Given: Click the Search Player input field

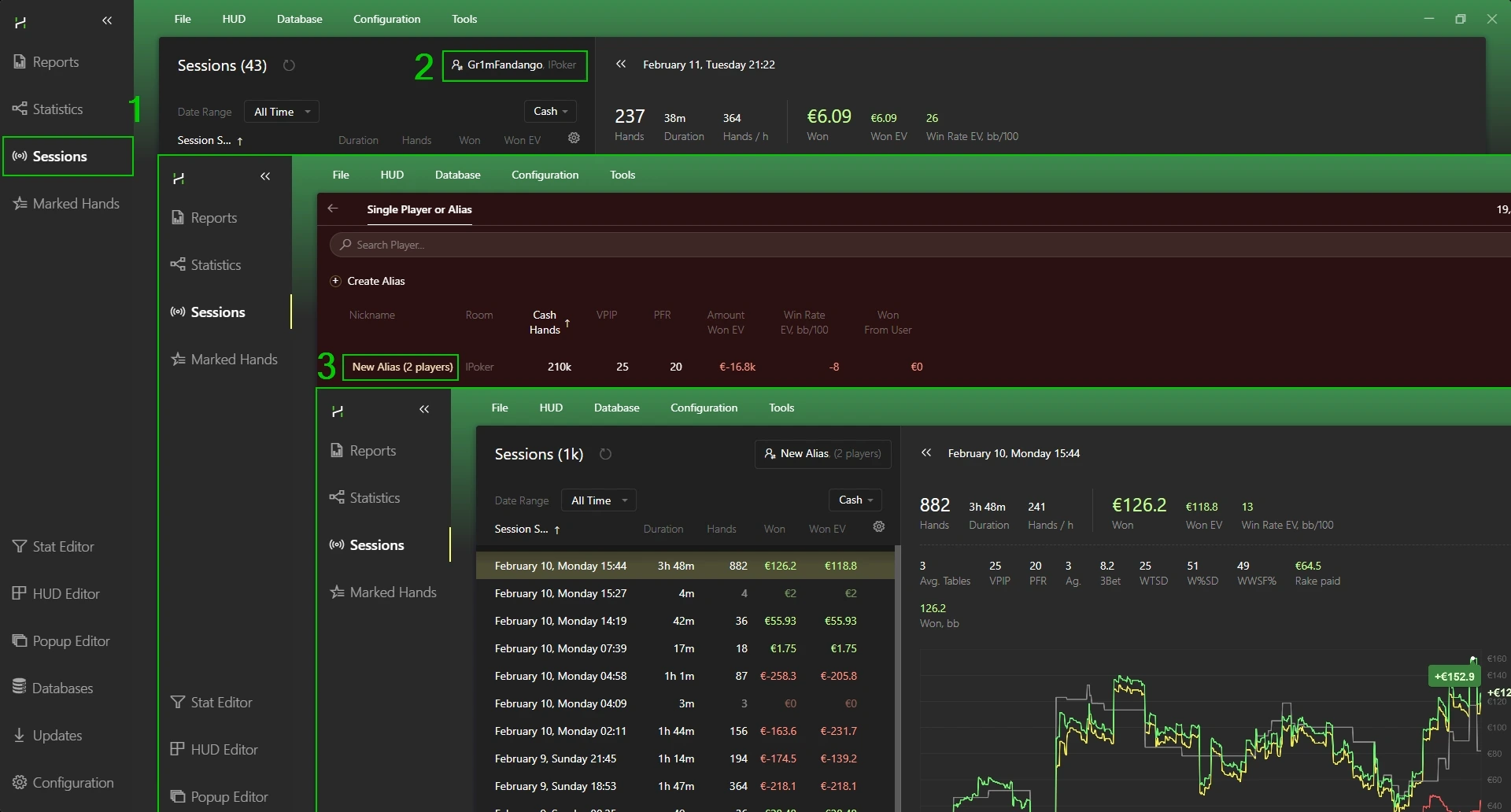Looking at the screenshot, I should (866, 245).
